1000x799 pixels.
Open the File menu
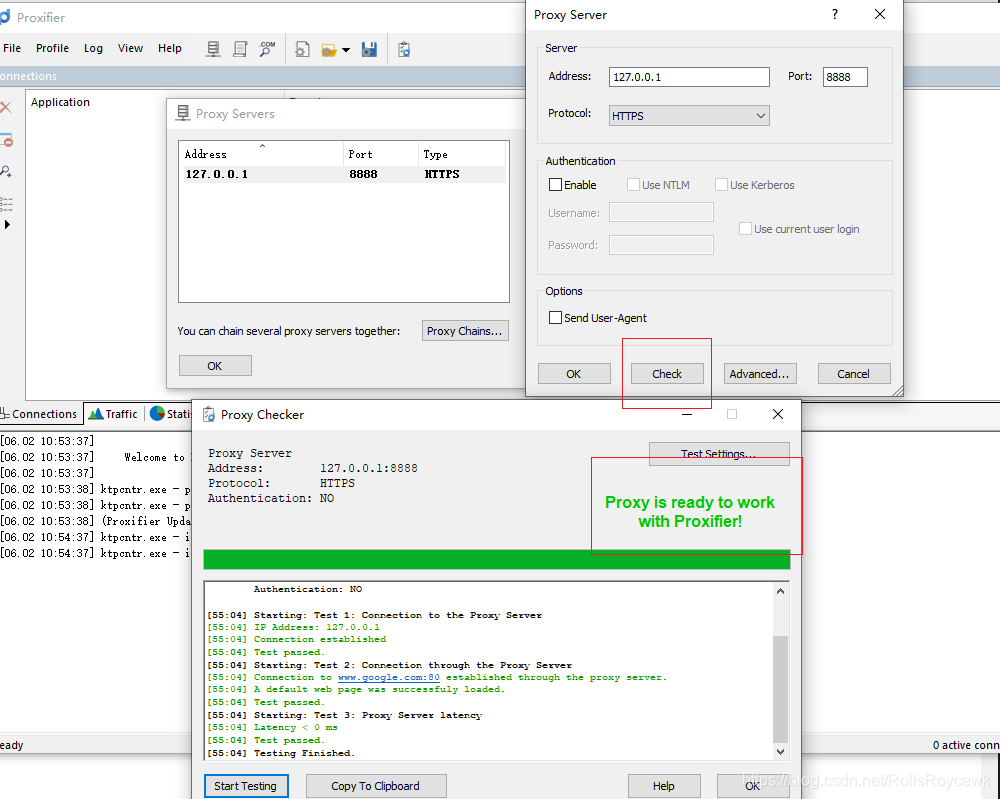(11, 48)
